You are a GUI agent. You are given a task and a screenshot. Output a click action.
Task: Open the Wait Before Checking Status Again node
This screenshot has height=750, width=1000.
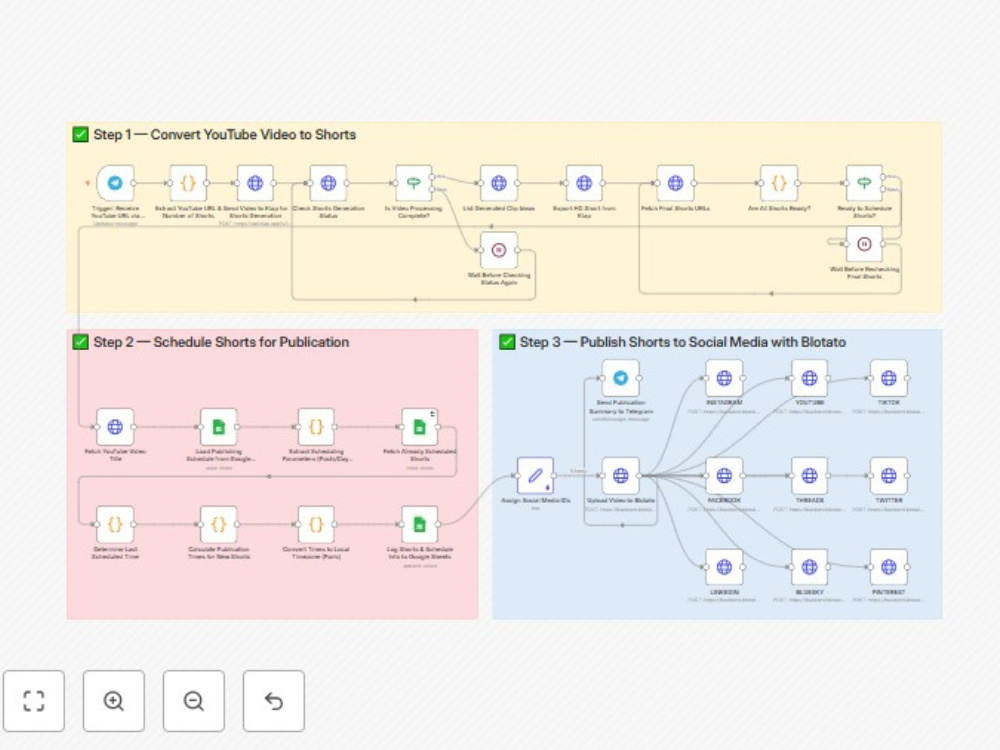[499, 250]
